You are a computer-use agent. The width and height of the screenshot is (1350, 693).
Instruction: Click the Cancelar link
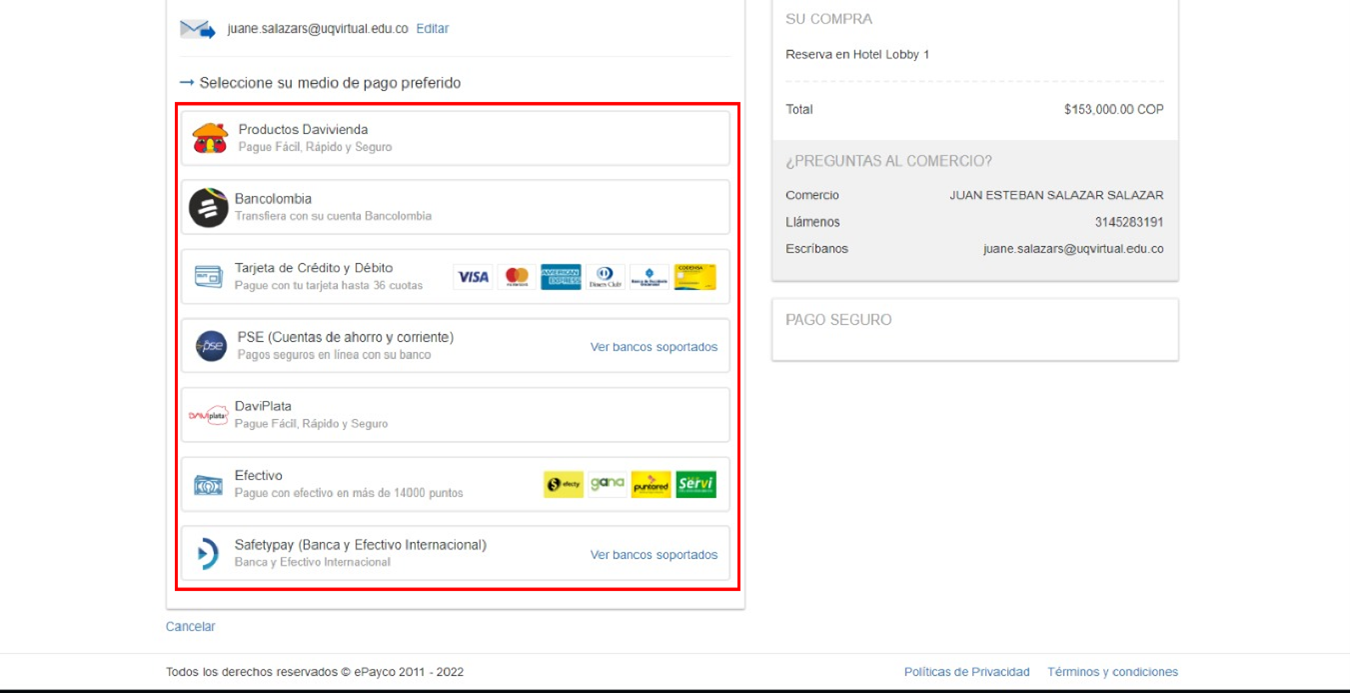[x=190, y=627]
